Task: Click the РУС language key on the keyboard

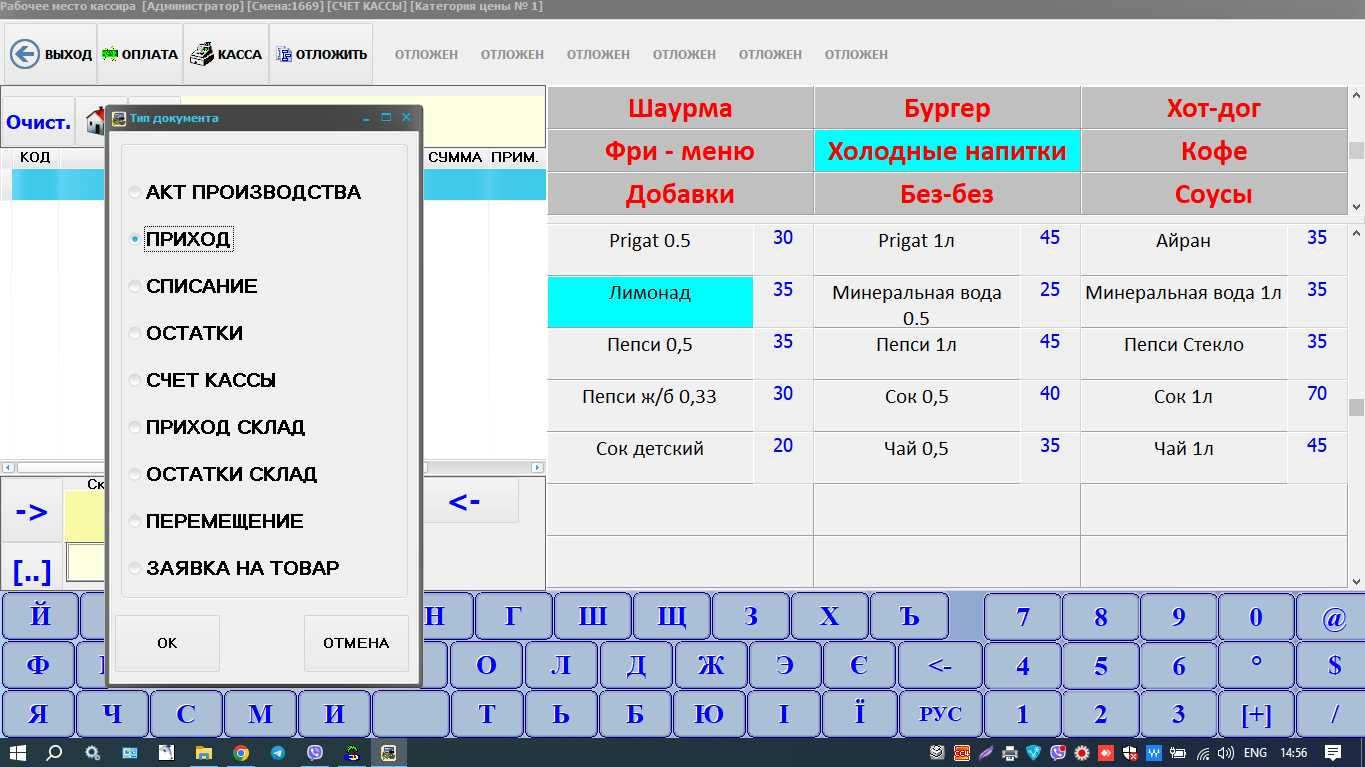Action: (940, 714)
